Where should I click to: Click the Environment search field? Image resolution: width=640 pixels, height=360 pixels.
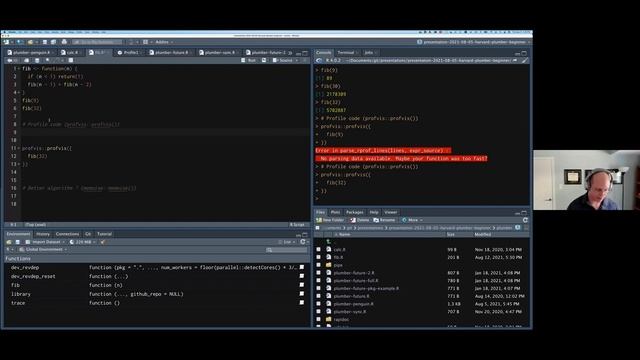click(287, 249)
